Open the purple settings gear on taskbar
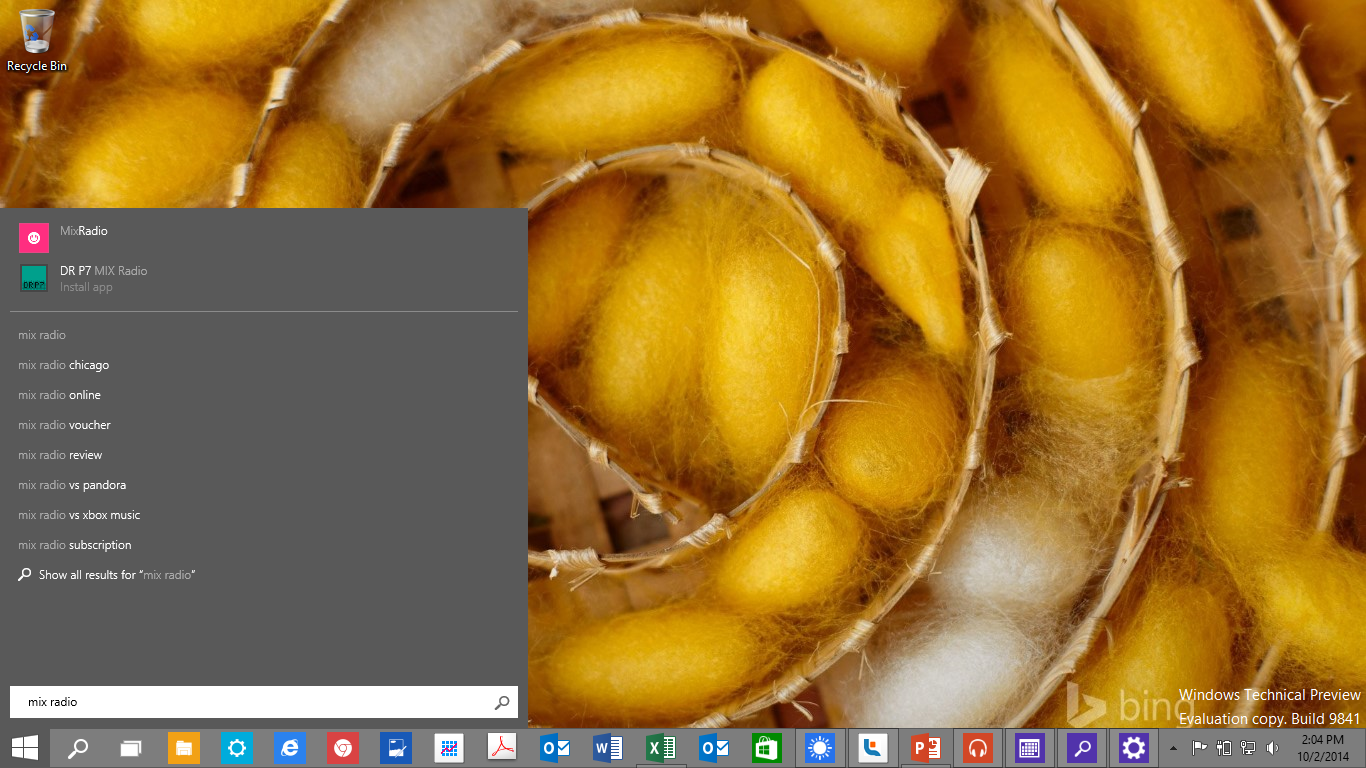Image resolution: width=1366 pixels, height=768 pixels. 1134,748
